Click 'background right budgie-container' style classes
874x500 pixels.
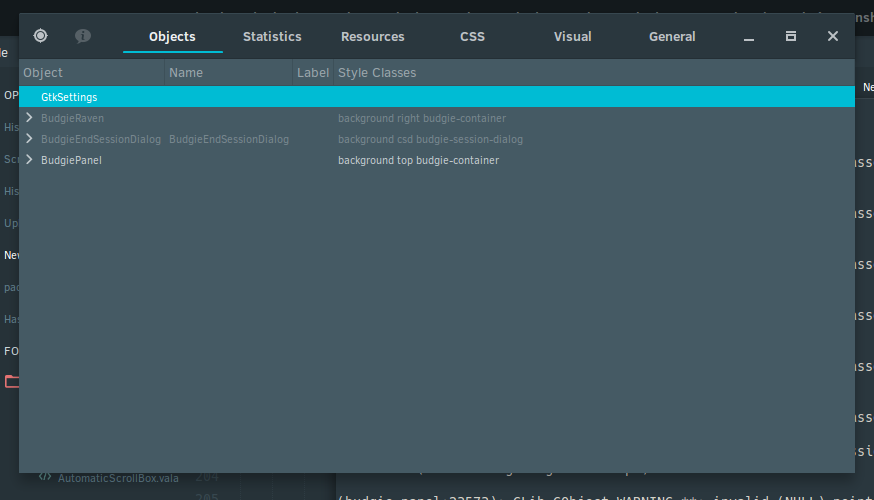click(422, 118)
